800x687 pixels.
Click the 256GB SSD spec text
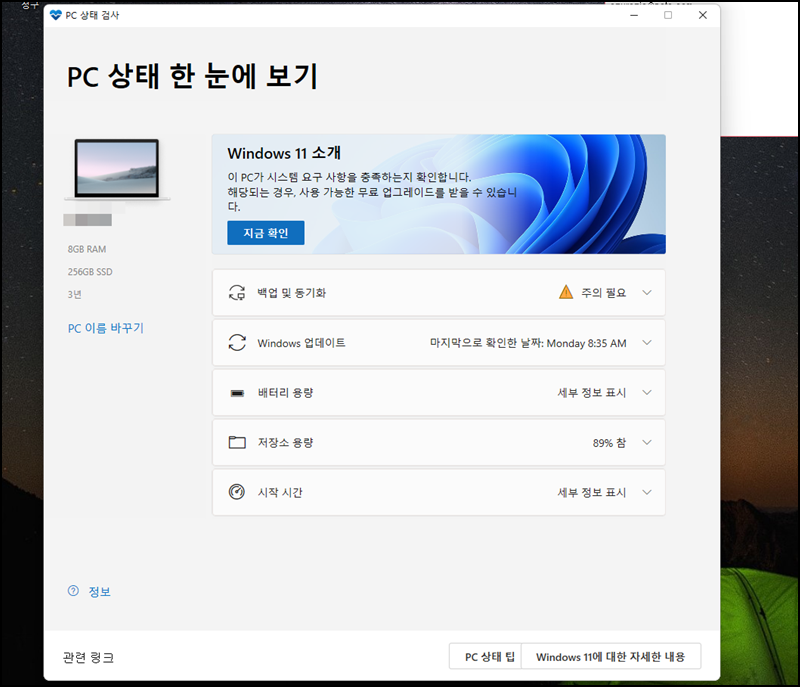click(90, 272)
